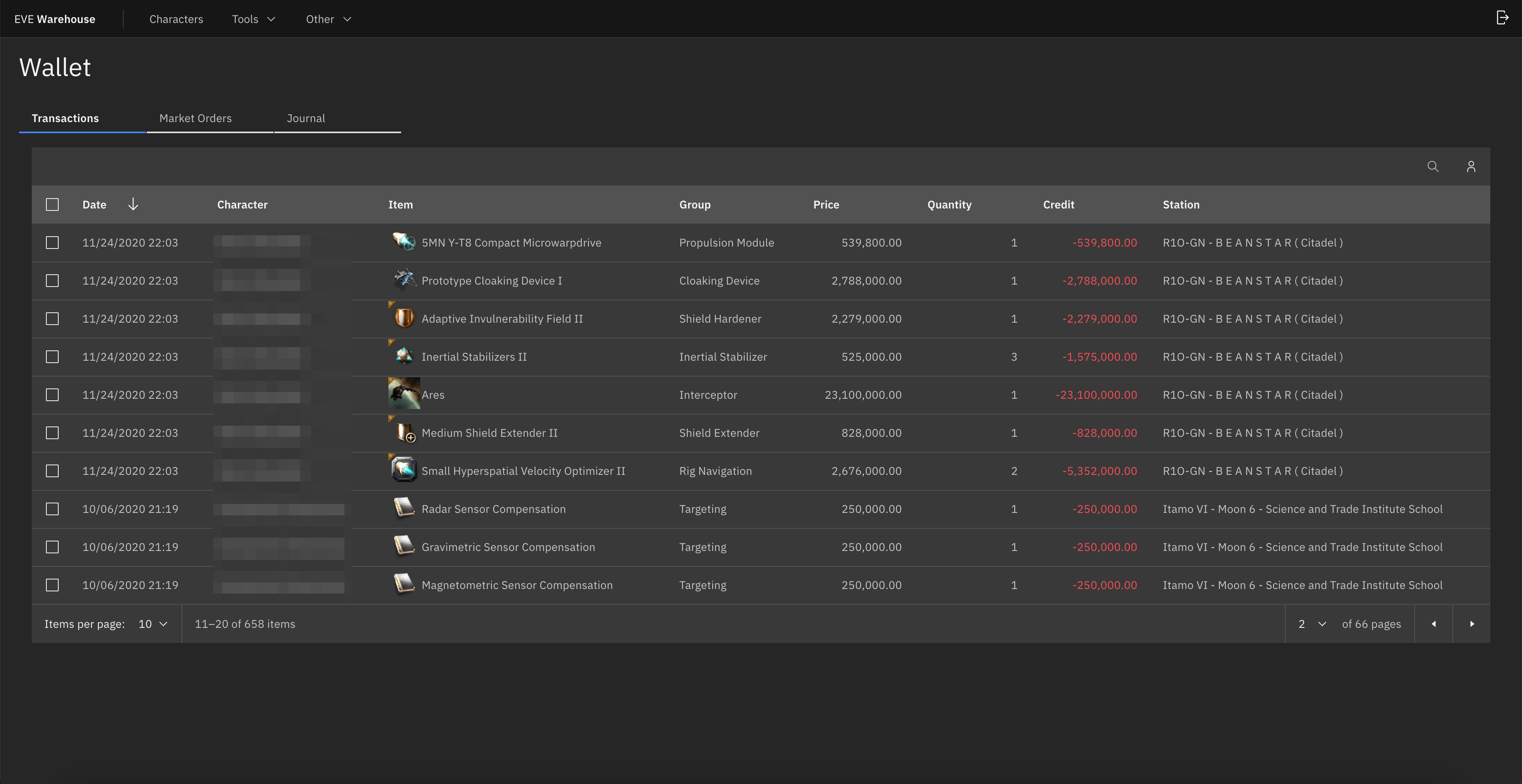
Task: Go to the next page arrow
Action: point(1471,624)
